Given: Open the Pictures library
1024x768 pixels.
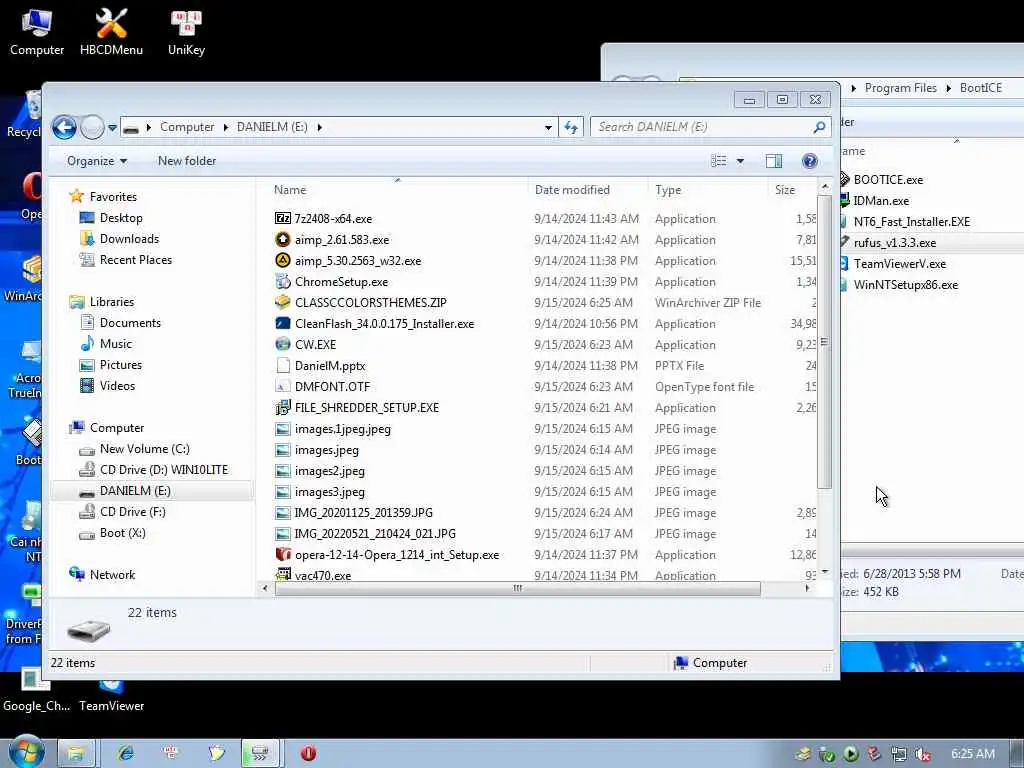Looking at the screenshot, I should [x=120, y=364].
